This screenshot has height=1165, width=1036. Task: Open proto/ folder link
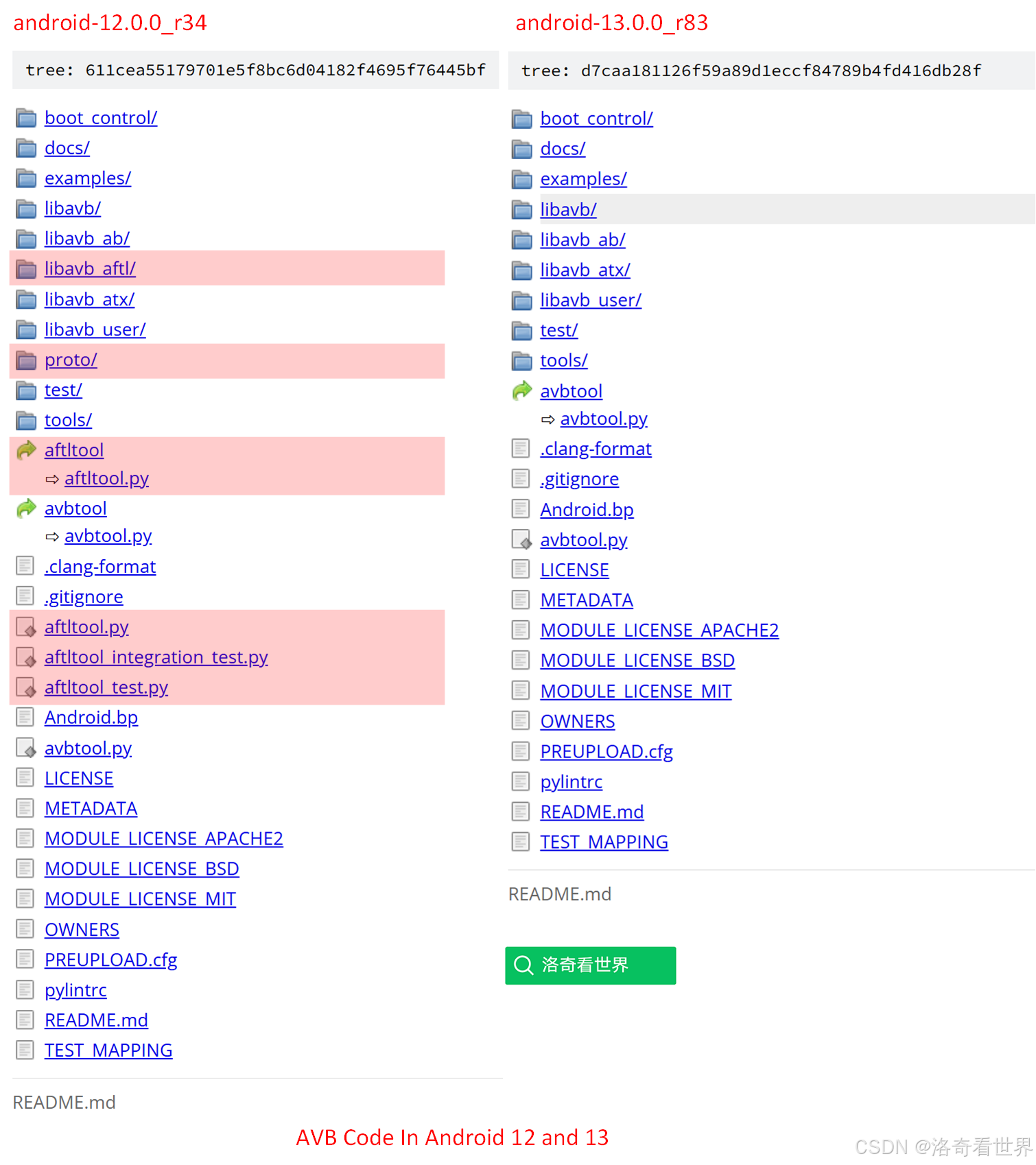pyautogui.click(x=71, y=360)
